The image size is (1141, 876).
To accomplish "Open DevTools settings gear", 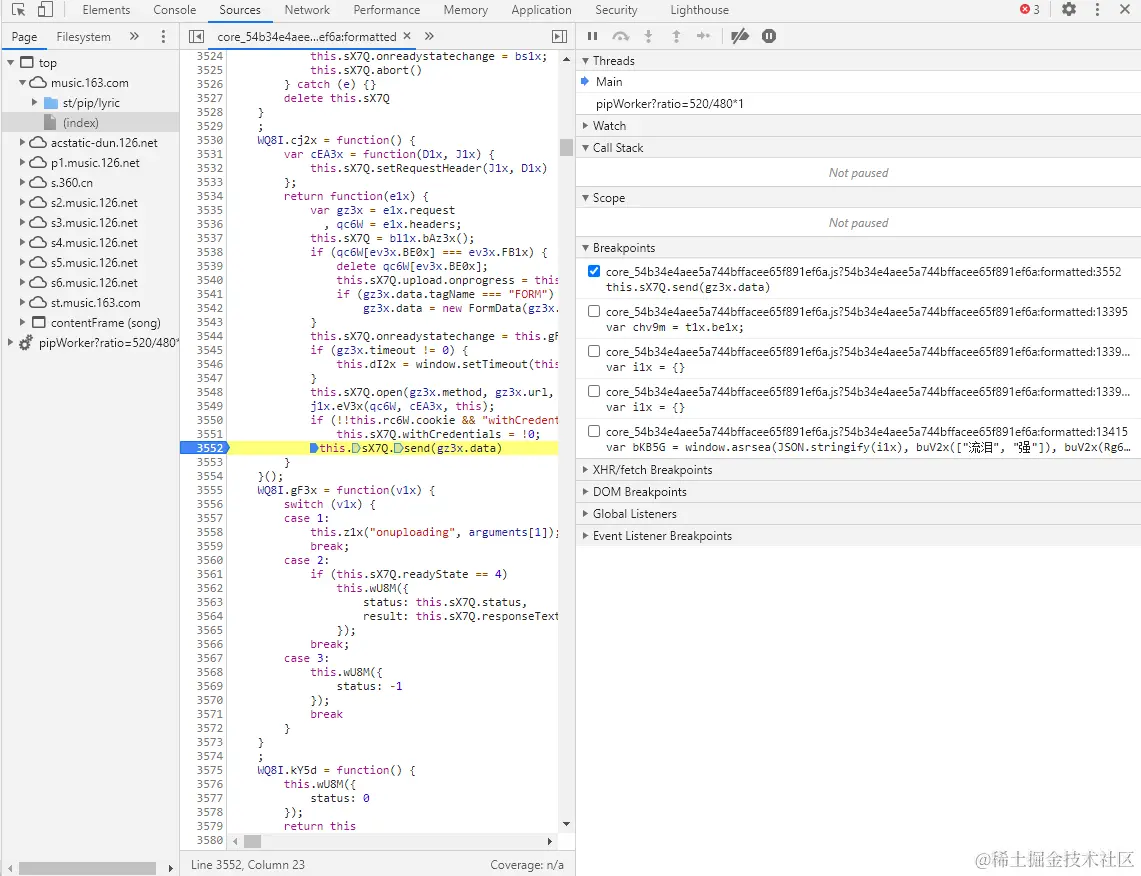I will tap(1069, 10).
